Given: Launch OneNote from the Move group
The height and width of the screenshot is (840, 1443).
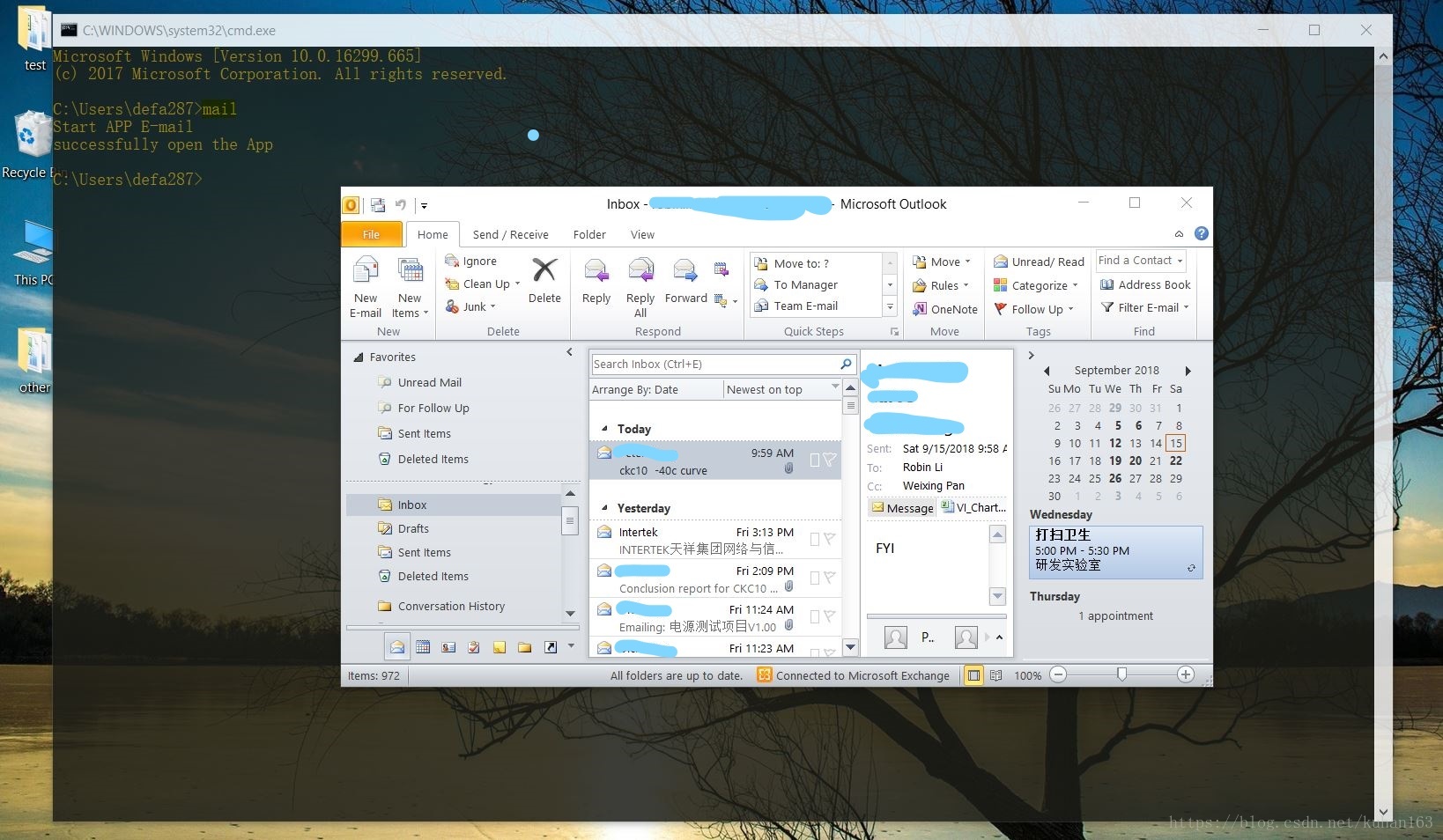Looking at the screenshot, I should (945, 309).
